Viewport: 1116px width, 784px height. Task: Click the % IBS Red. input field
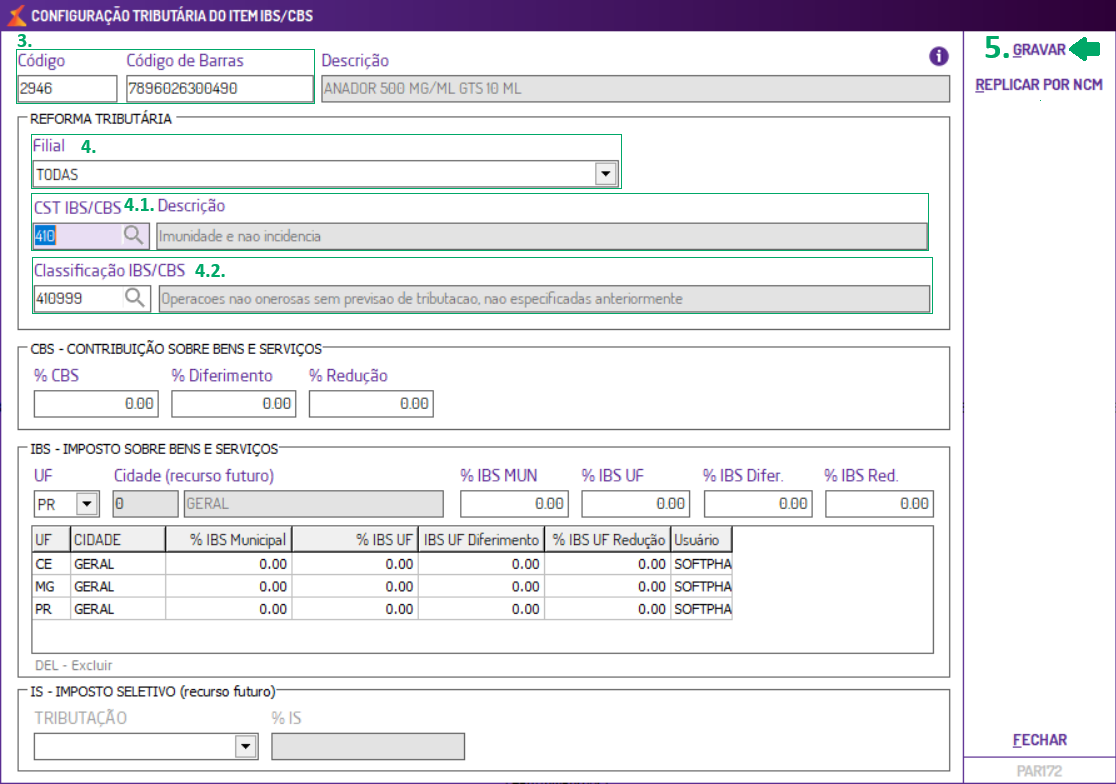click(x=878, y=504)
